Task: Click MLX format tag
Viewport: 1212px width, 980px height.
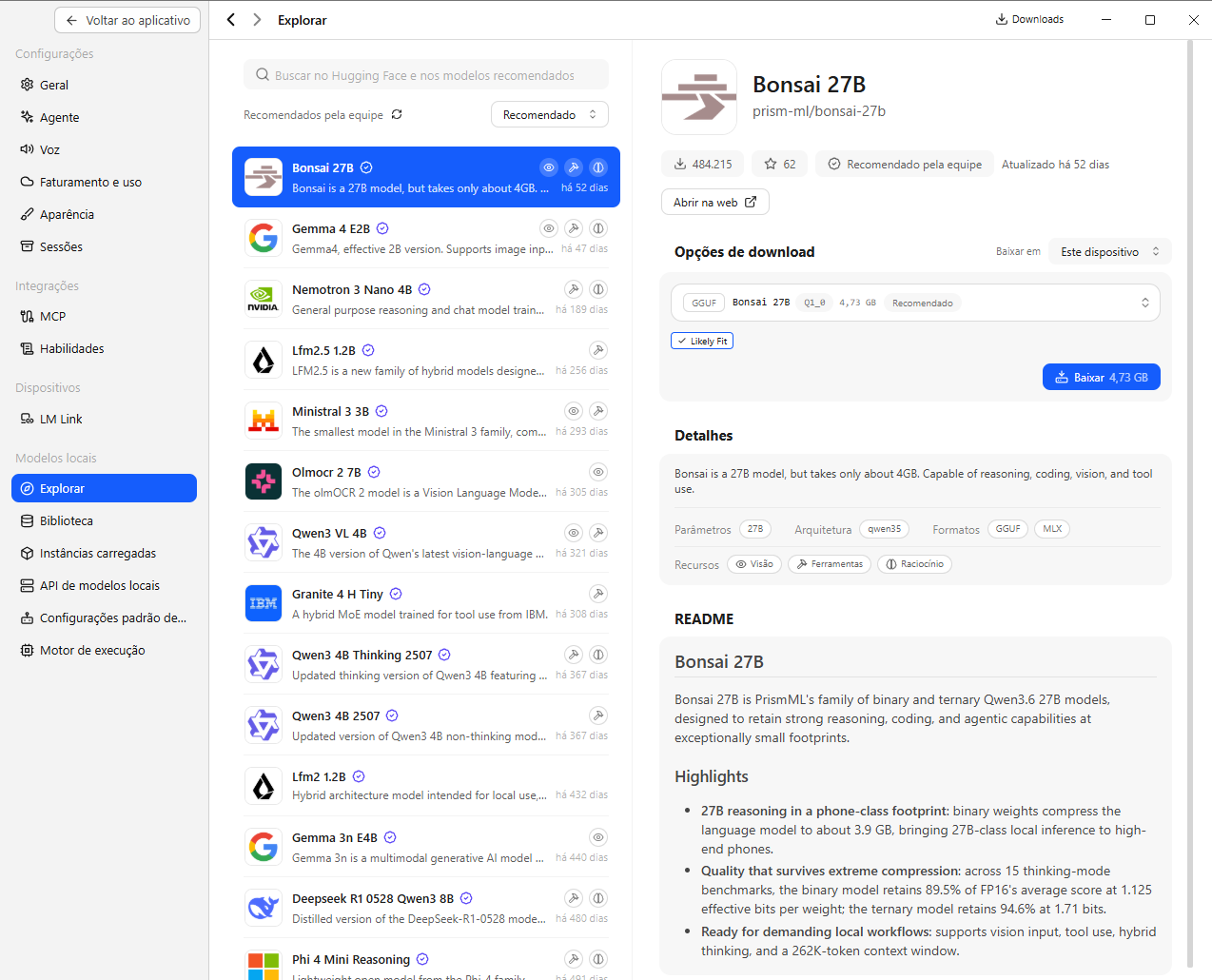Action: click(1052, 529)
